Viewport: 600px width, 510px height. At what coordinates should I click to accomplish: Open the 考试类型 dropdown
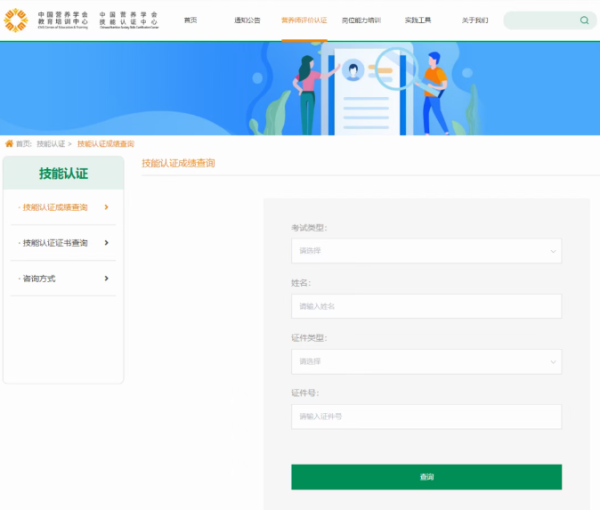tap(425, 251)
